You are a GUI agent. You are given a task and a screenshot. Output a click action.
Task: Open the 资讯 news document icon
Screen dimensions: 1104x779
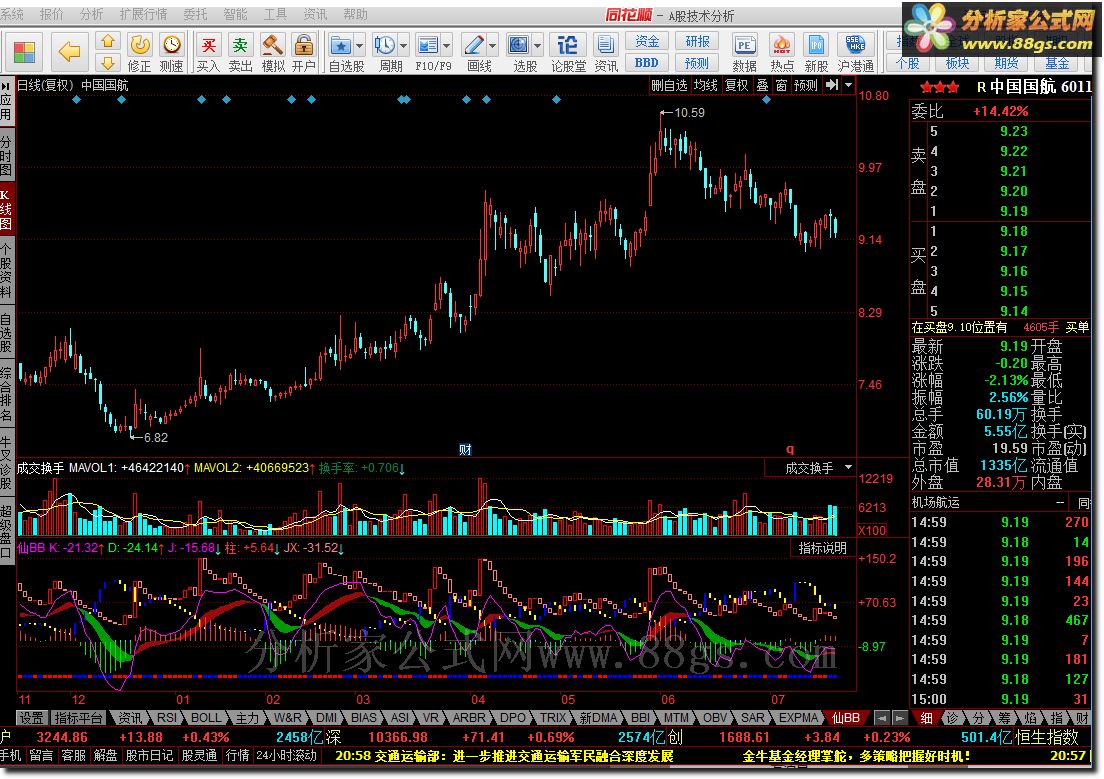tap(606, 53)
